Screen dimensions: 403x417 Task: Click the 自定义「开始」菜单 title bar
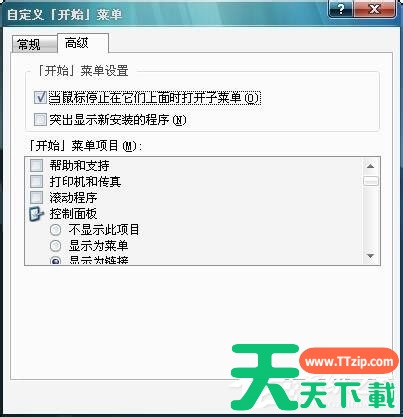coord(167,14)
